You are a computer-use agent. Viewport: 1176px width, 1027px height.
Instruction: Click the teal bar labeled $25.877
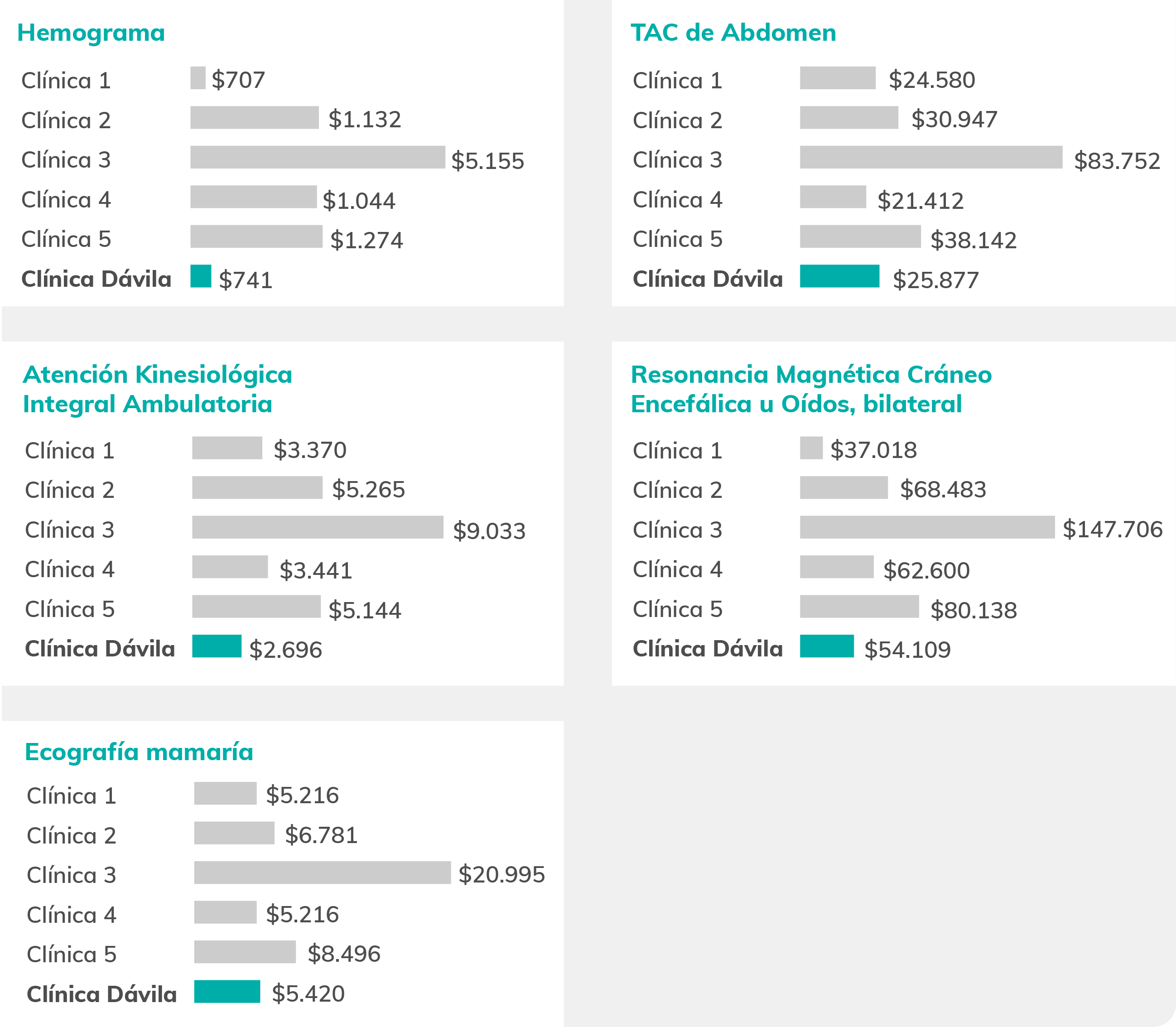click(839, 275)
